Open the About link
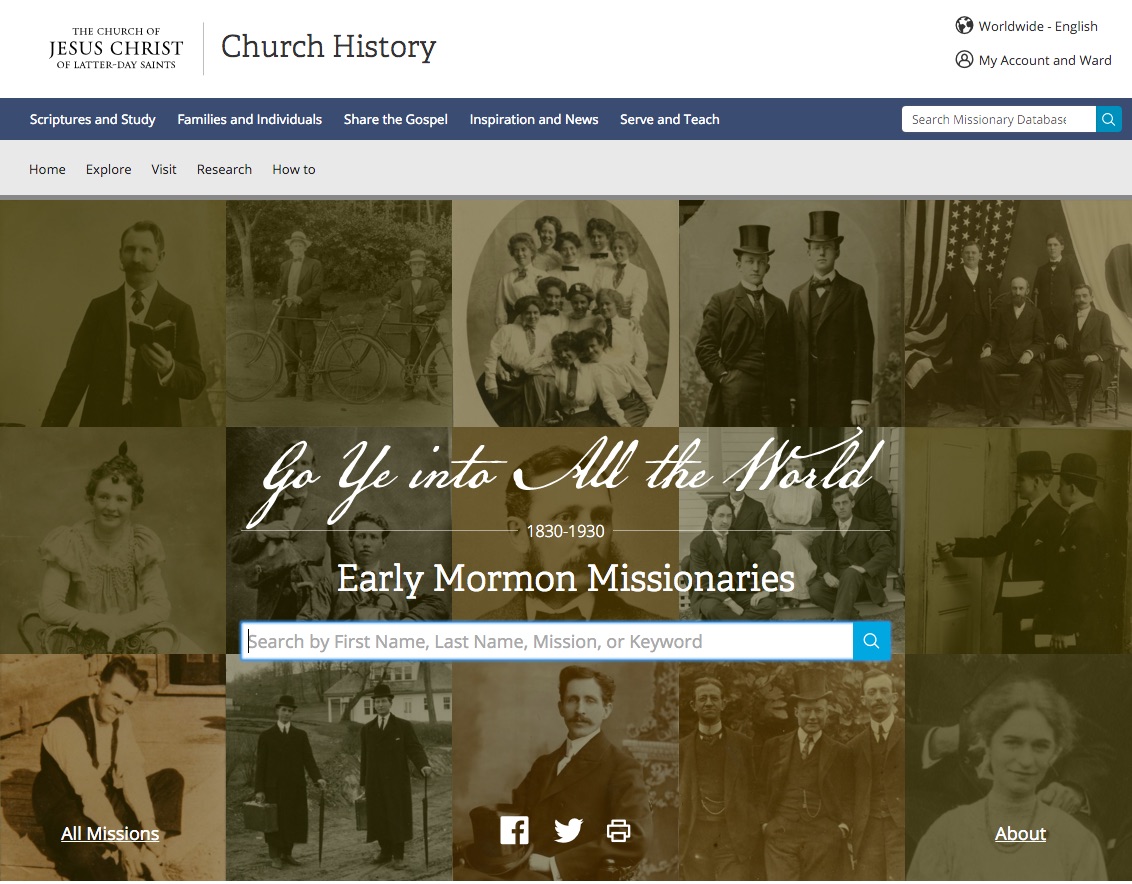The height and width of the screenshot is (884, 1132). coord(1020,833)
